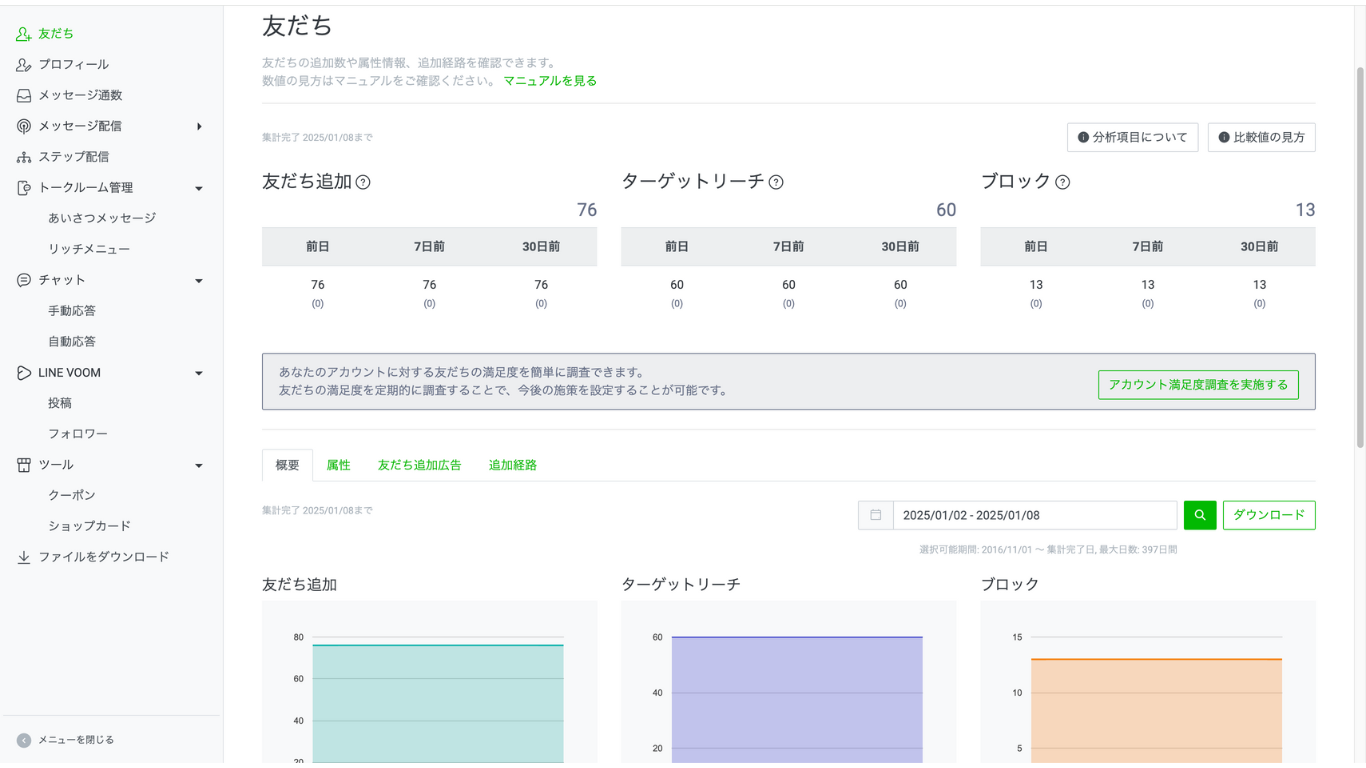Viewport: 1366px width, 768px height.
Task: Expand the メッセージ配信 submenu arrow
Action: (x=199, y=126)
